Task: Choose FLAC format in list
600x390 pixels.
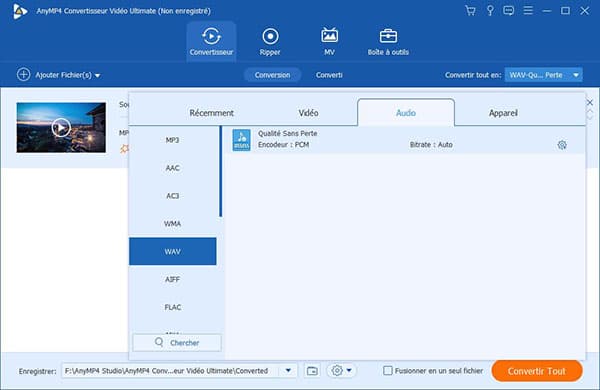Action: click(173, 307)
